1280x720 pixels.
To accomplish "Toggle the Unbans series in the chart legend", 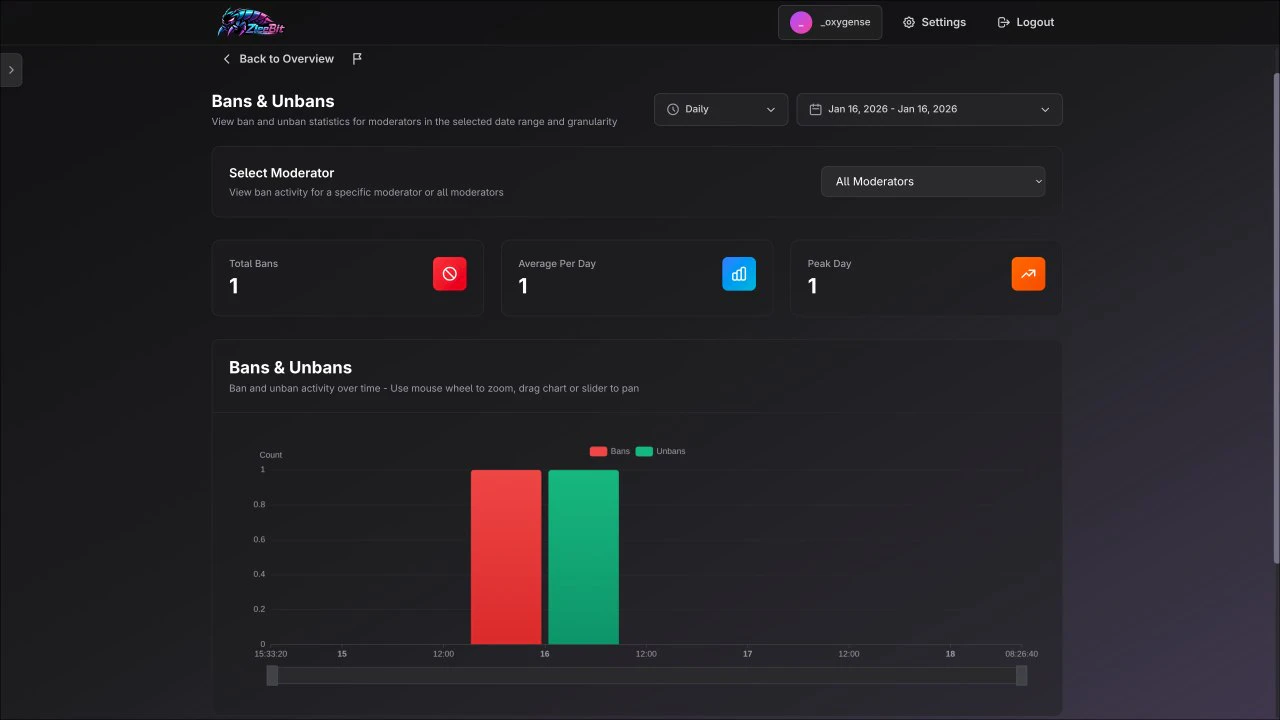I will (661, 451).
